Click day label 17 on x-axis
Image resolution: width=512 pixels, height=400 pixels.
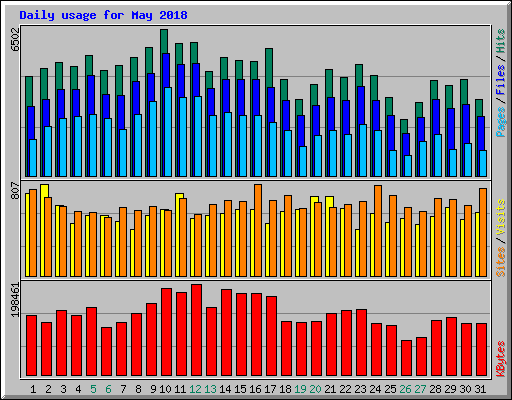click(270, 389)
